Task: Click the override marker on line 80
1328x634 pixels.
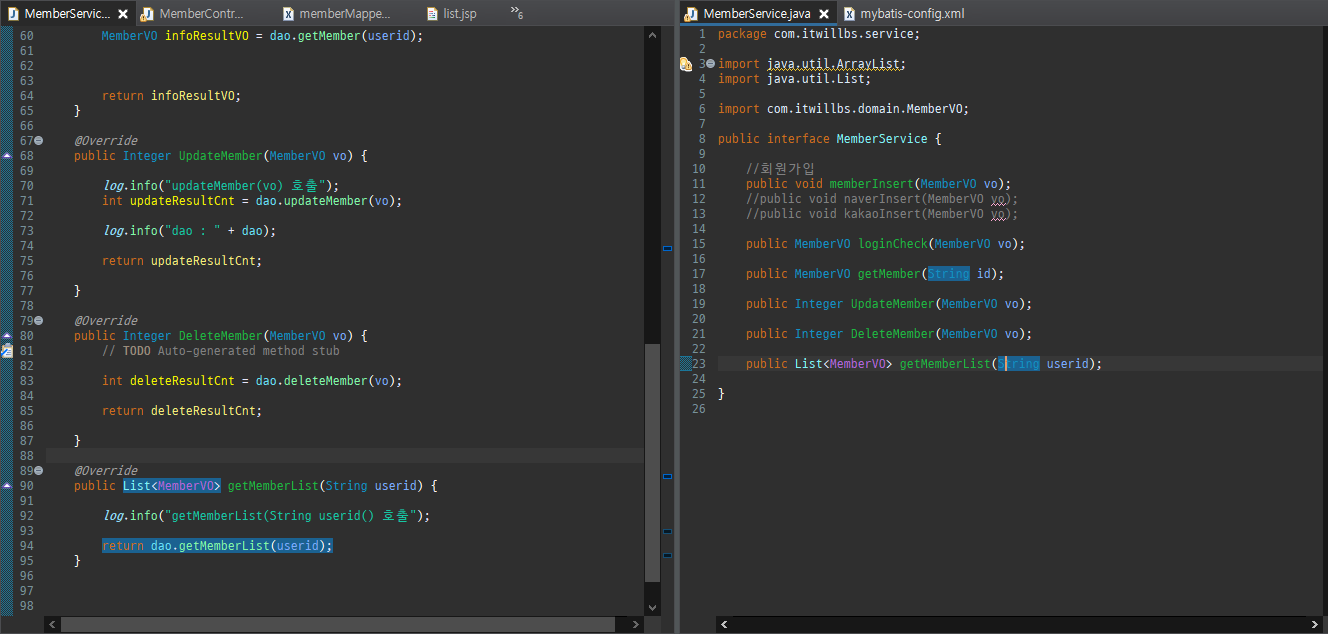Action: [7, 336]
